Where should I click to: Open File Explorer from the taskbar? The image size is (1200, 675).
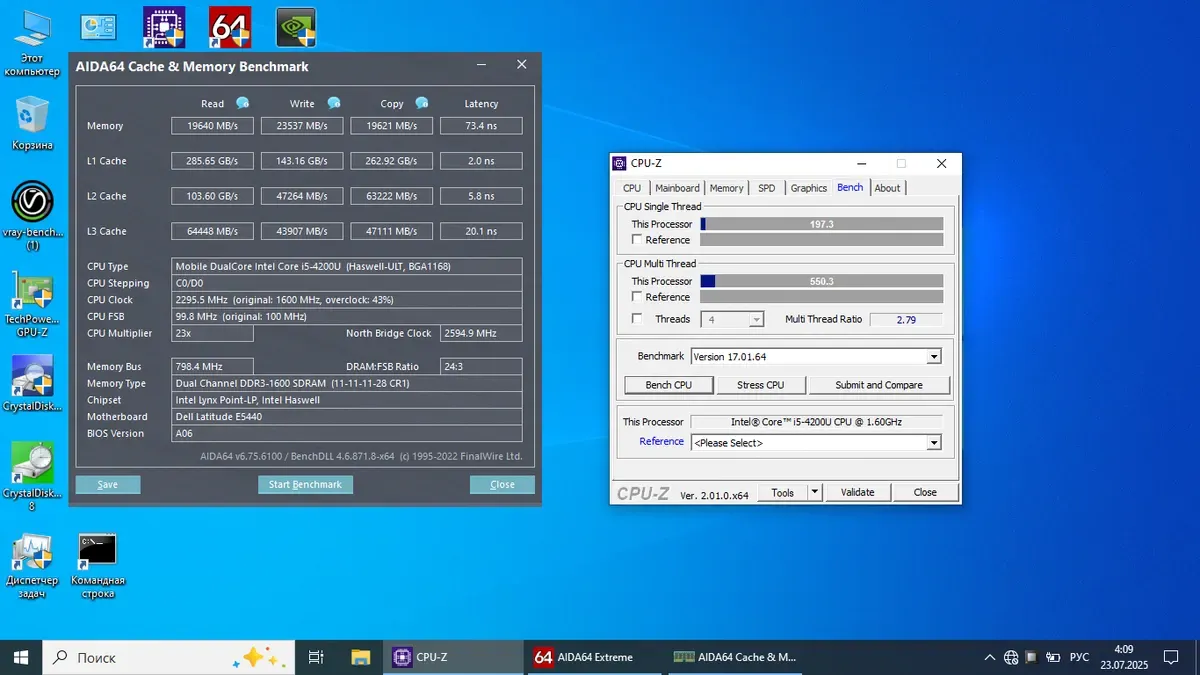(361, 657)
